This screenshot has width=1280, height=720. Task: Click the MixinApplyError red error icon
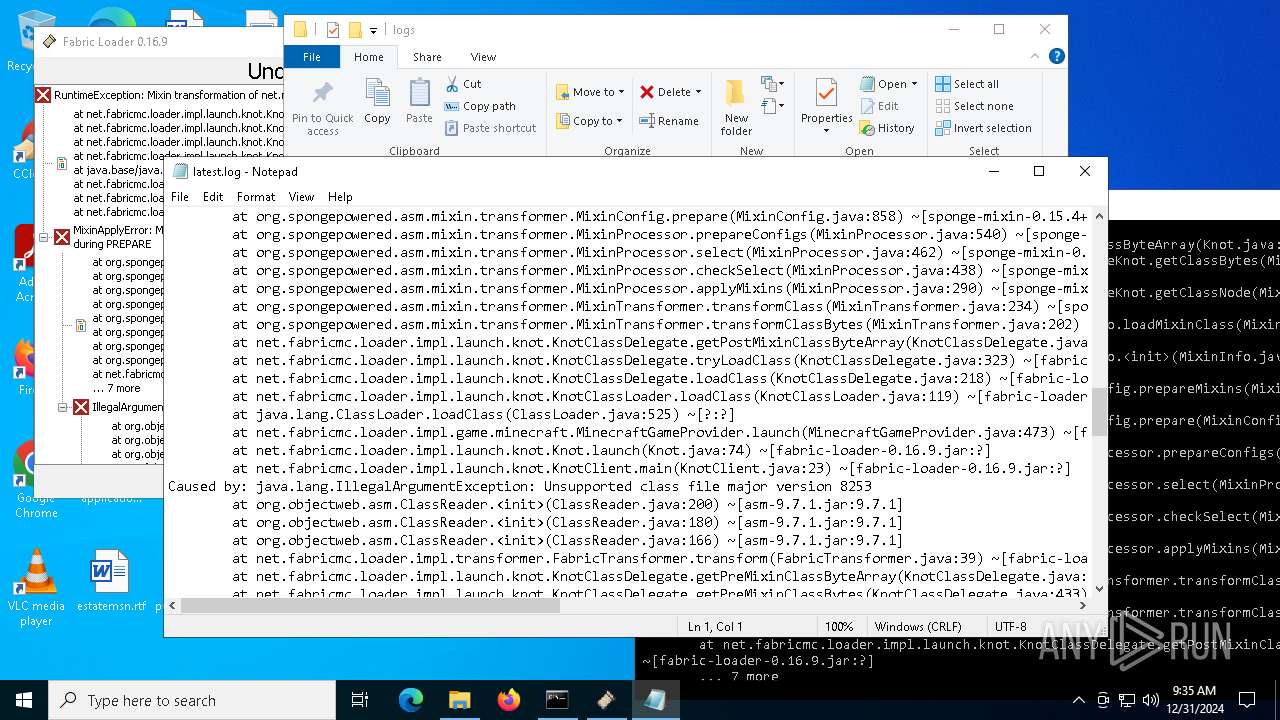[62, 237]
